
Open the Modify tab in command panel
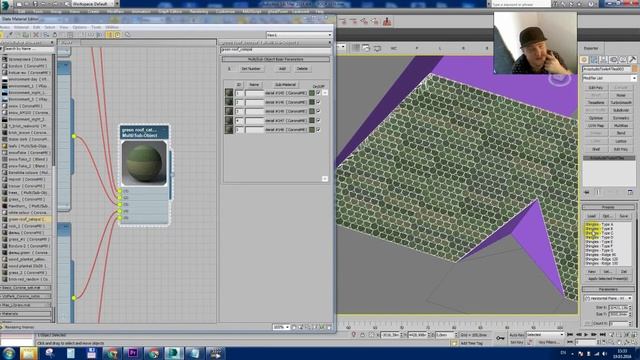(594, 60)
